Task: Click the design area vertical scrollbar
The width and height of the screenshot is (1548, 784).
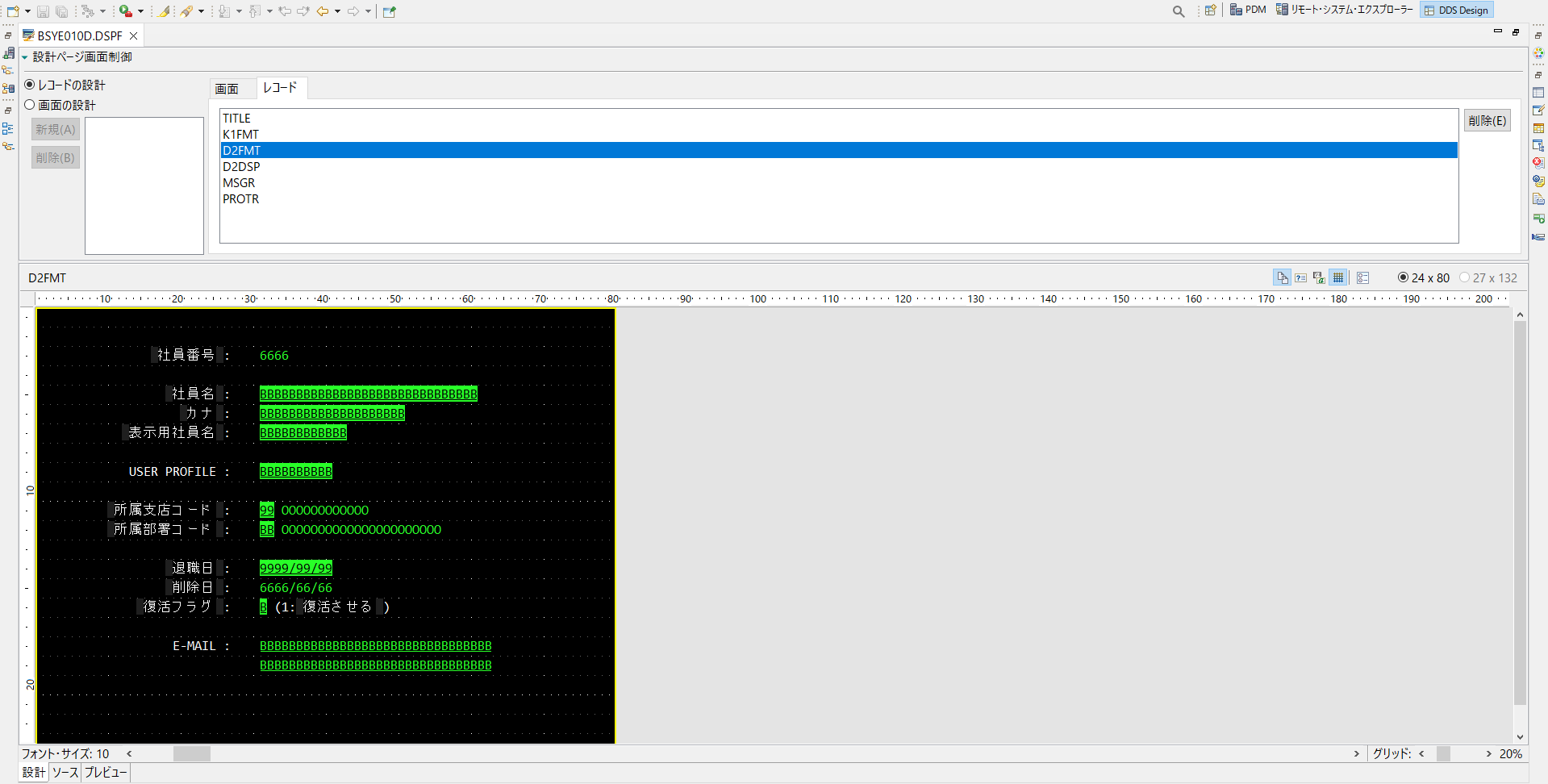Action: [x=1520, y=514]
